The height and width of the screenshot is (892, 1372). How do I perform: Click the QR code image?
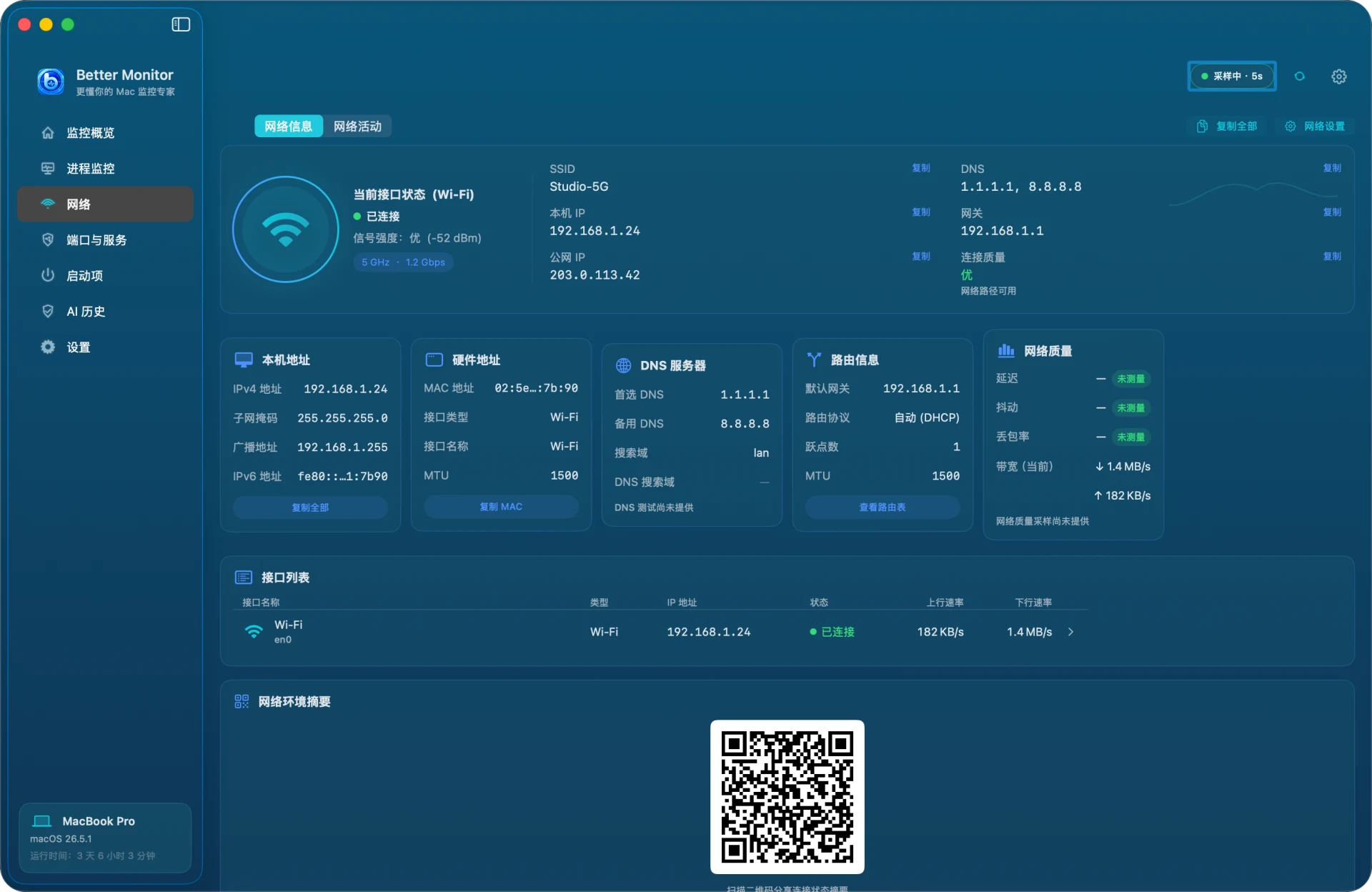tap(787, 797)
